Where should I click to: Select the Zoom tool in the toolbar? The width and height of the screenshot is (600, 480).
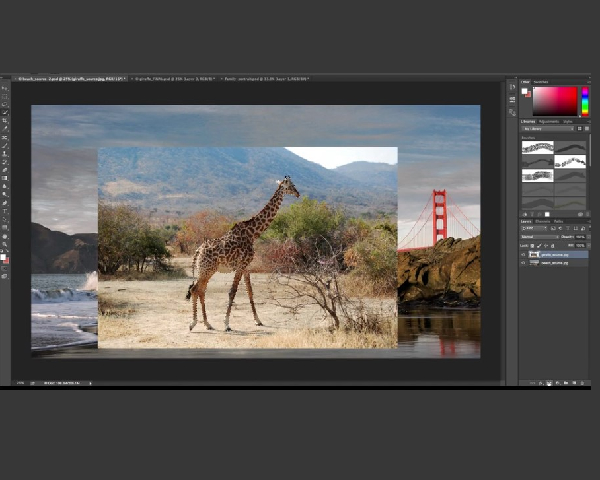(4, 243)
